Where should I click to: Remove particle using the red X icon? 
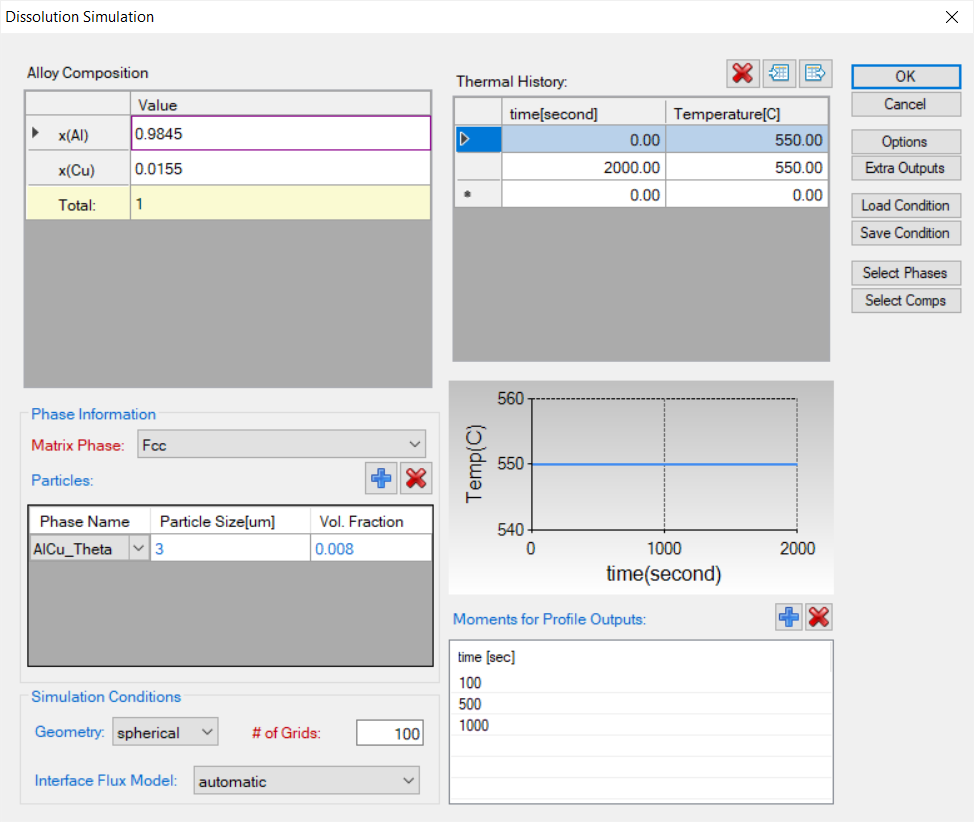point(416,479)
